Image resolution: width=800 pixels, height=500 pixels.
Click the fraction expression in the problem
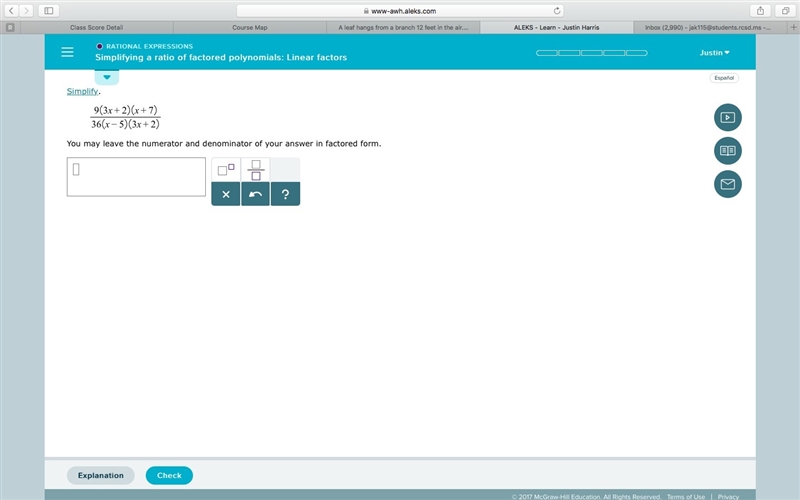pos(126,117)
